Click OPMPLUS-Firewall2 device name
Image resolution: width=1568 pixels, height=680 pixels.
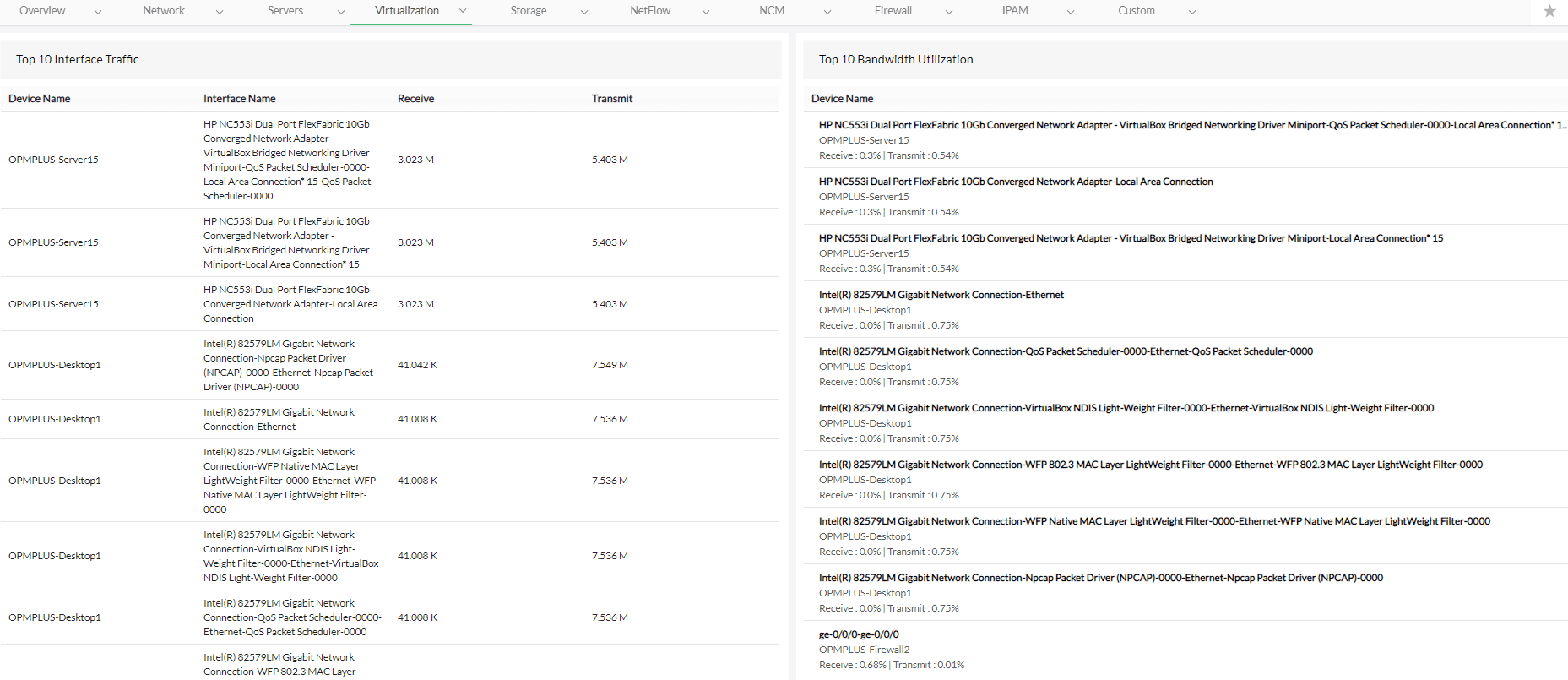864,650
